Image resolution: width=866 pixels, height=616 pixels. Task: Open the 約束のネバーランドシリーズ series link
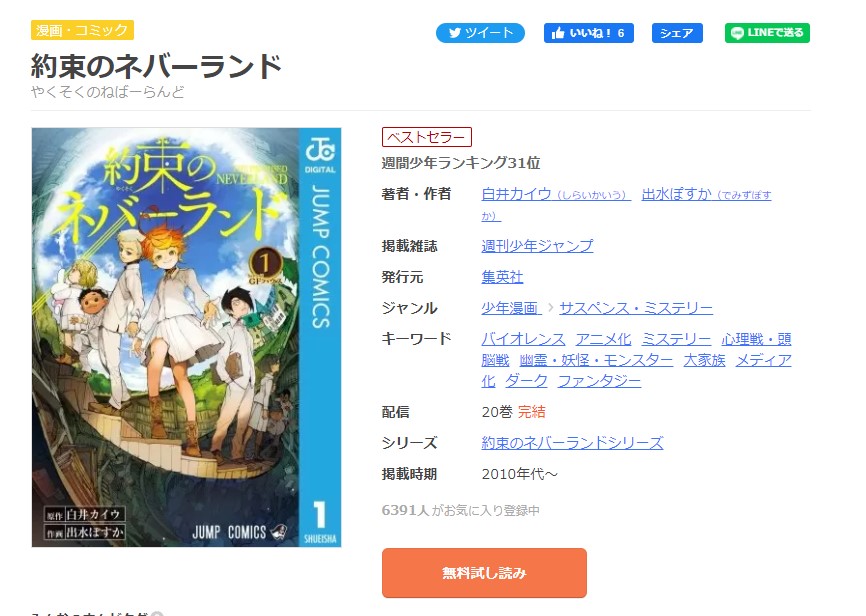pyautogui.click(x=572, y=443)
